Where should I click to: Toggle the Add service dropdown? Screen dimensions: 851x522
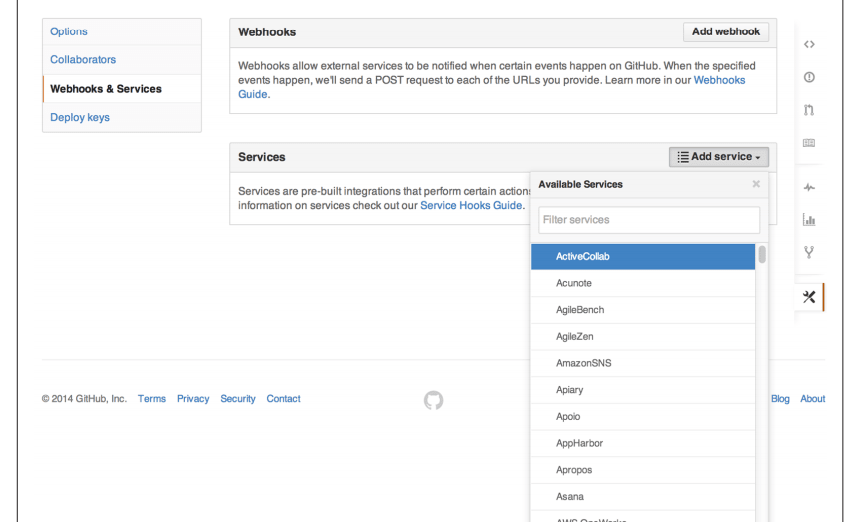pyautogui.click(x=719, y=157)
